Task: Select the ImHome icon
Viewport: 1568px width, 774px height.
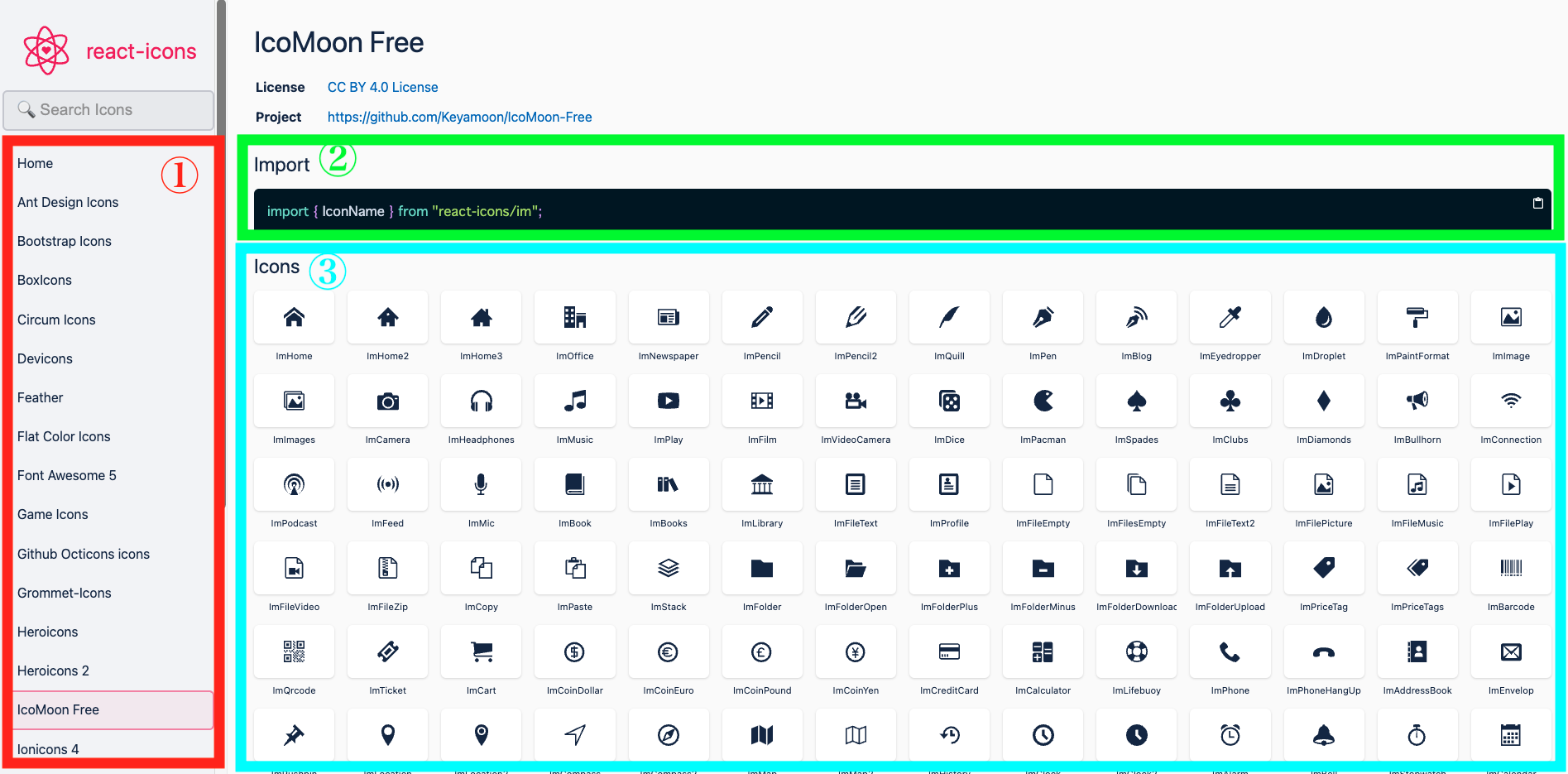Action: point(293,317)
